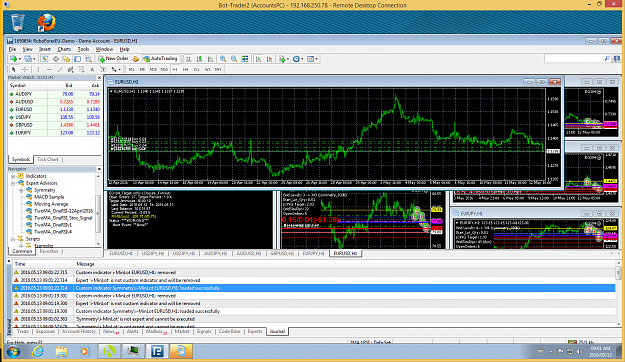Switch chart to D1 timeframe
Image resolution: width=625 pixels, height=362 pixels.
197,69
